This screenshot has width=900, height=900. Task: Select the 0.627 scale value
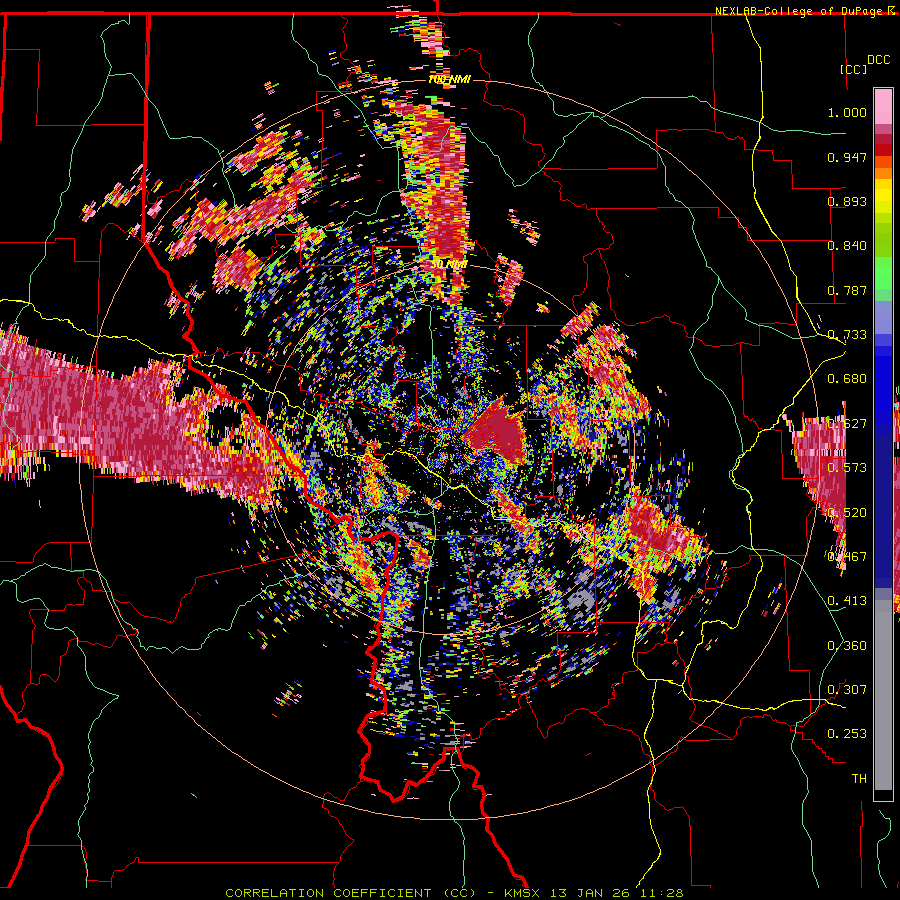(847, 424)
